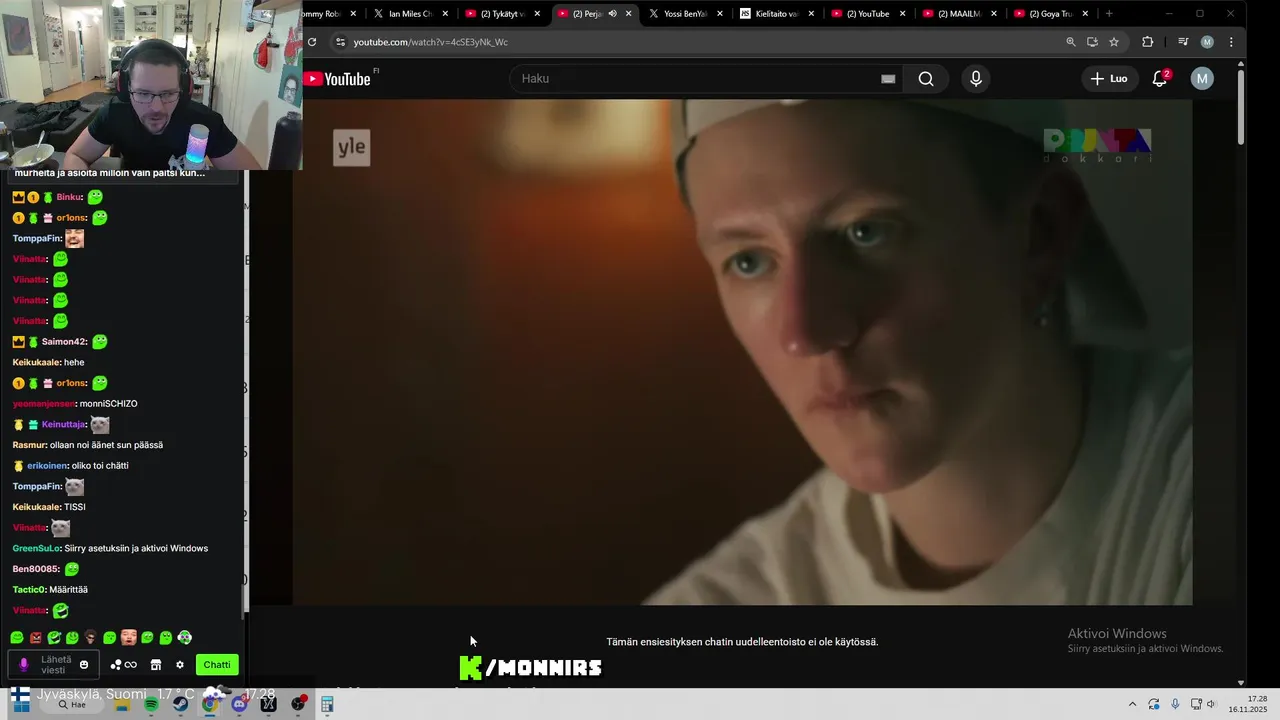Open Chrome profile avatar
The image size is (1280, 720).
click(x=1207, y=42)
